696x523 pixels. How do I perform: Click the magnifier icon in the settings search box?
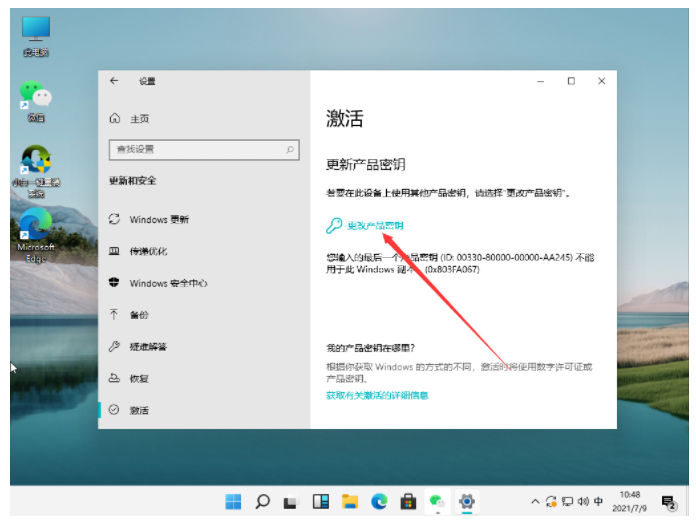coord(290,149)
